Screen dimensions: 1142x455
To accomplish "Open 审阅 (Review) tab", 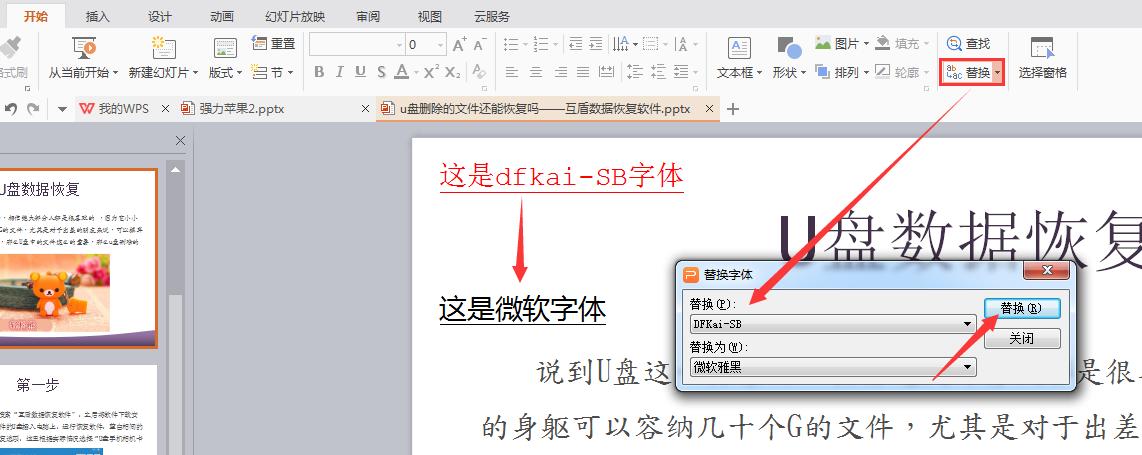I will (x=368, y=17).
